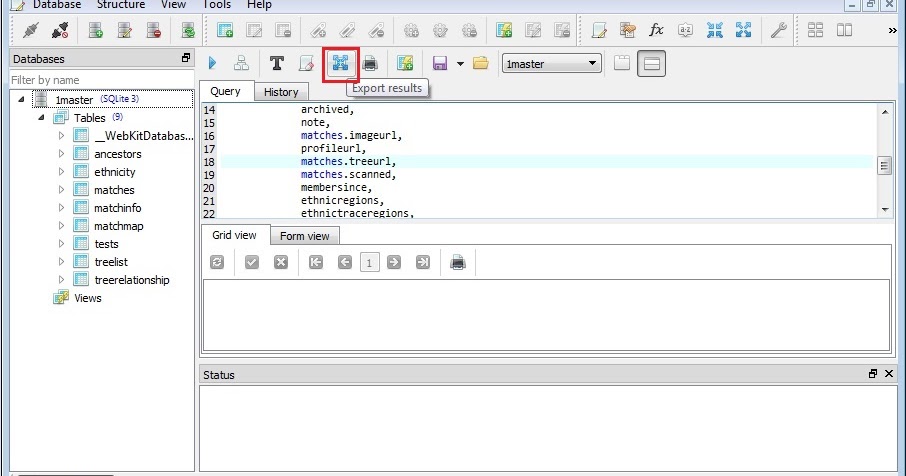The height and width of the screenshot is (476, 906).
Task: Click the Add database icon
Action: pos(96,30)
